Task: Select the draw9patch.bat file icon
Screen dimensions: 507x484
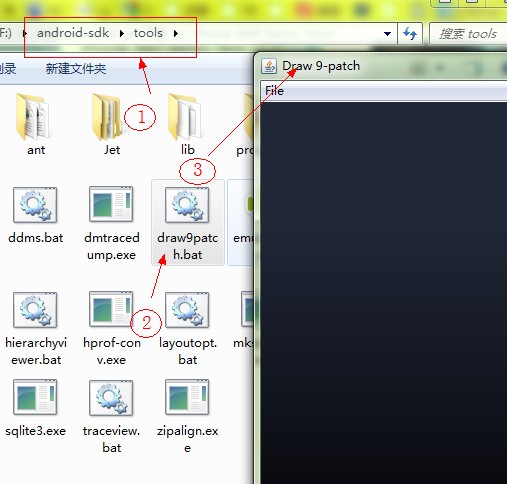Action: [187, 205]
